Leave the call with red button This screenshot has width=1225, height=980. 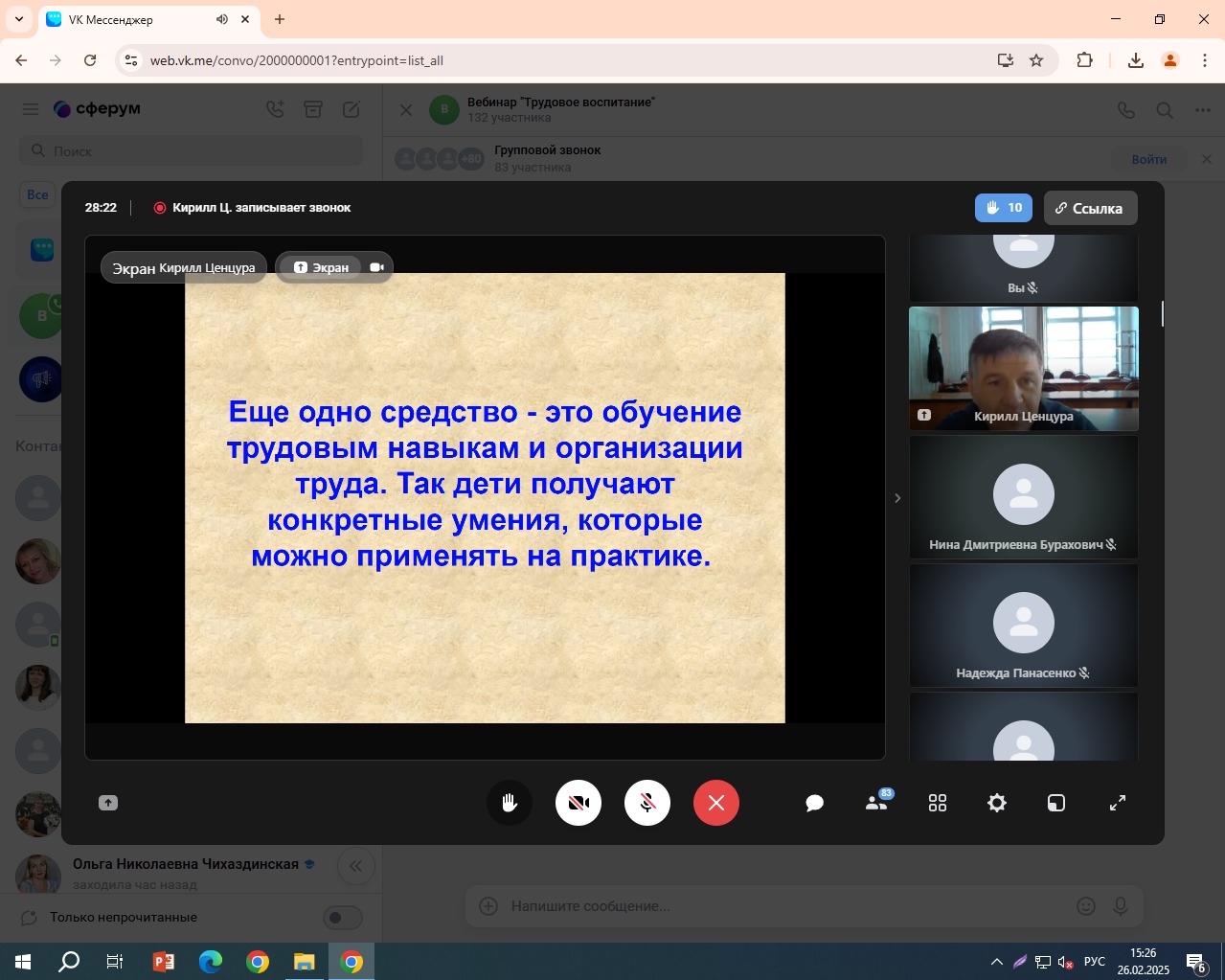pyautogui.click(x=716, y=803)
